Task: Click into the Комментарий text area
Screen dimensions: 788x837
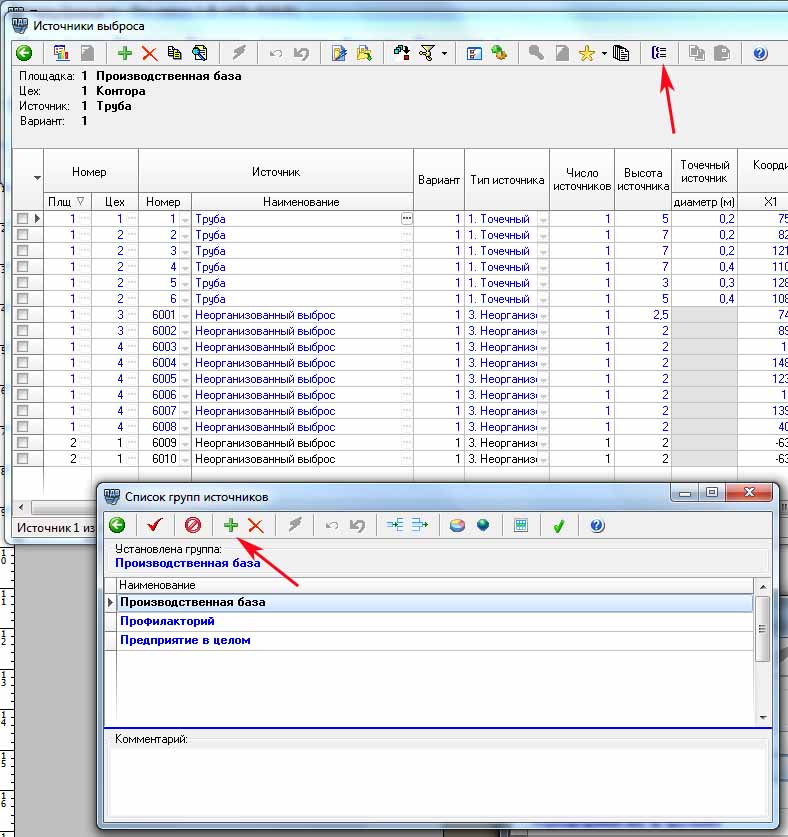Action: point(435,780)
